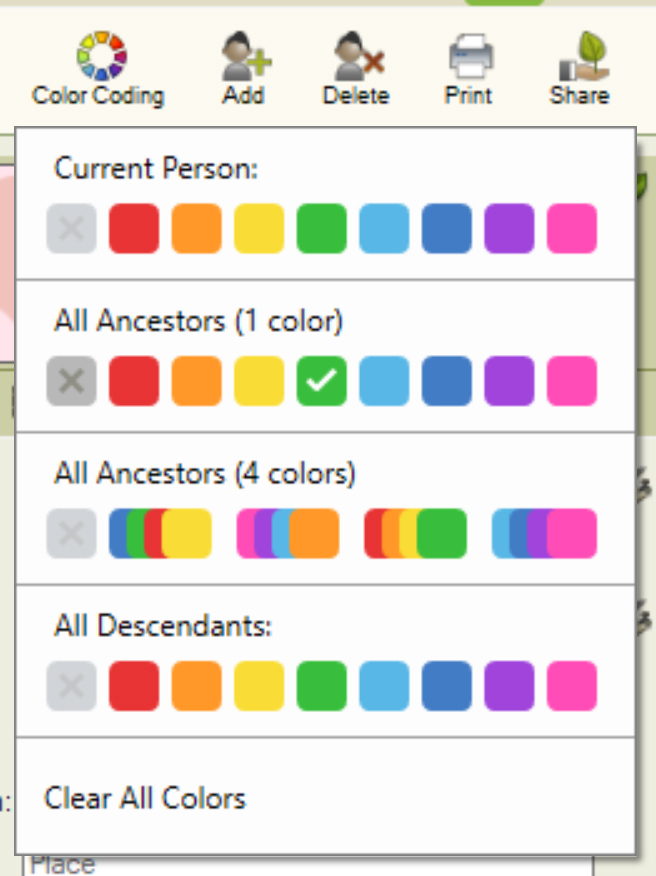Select the orange swatch for Current Person
The height and width of the screenshot is (876, 656).
point(196,228)
